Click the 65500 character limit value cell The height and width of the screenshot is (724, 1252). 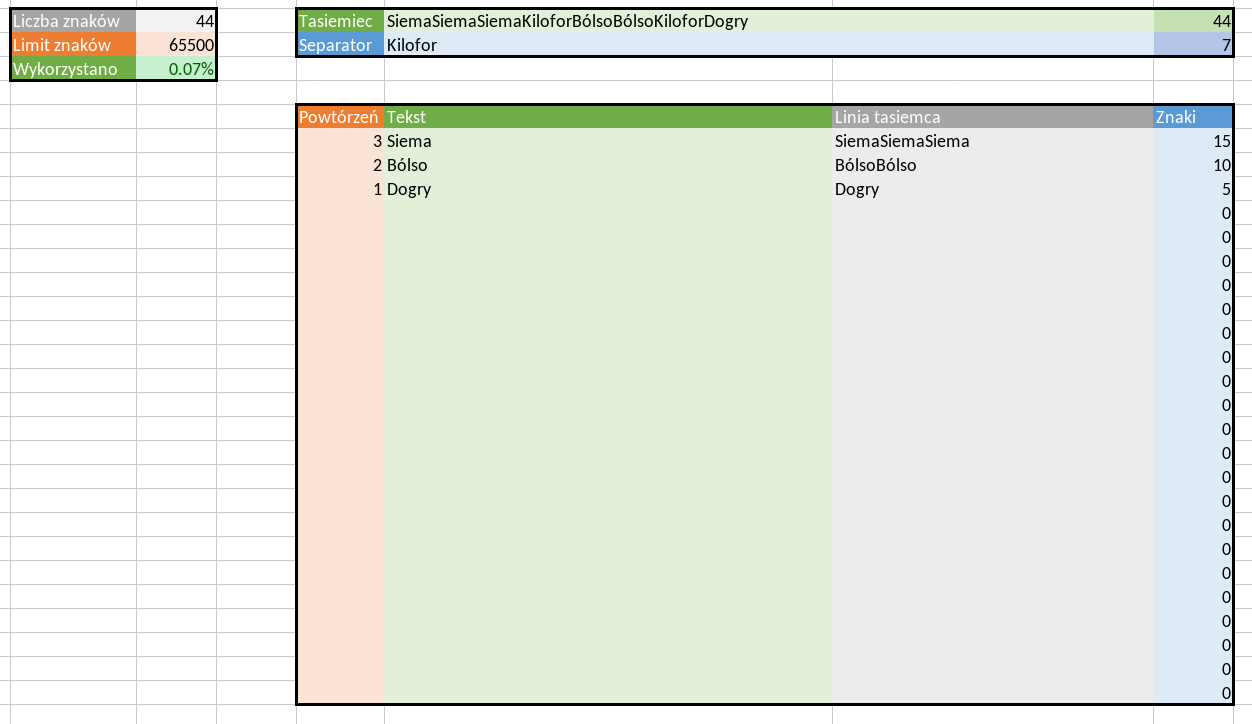[x=176, y=45]
